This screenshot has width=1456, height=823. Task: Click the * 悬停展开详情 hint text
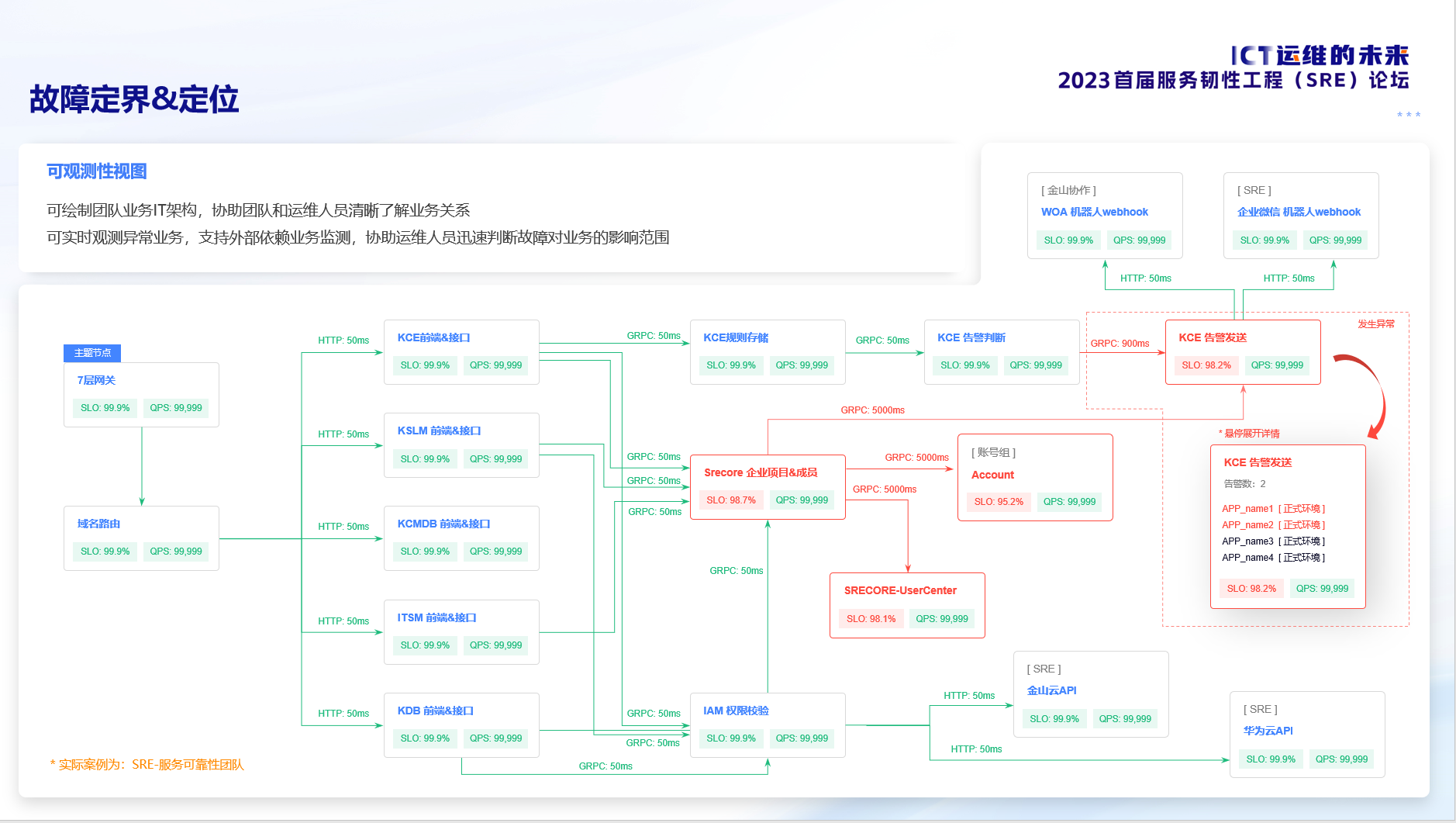[1249, 434]
